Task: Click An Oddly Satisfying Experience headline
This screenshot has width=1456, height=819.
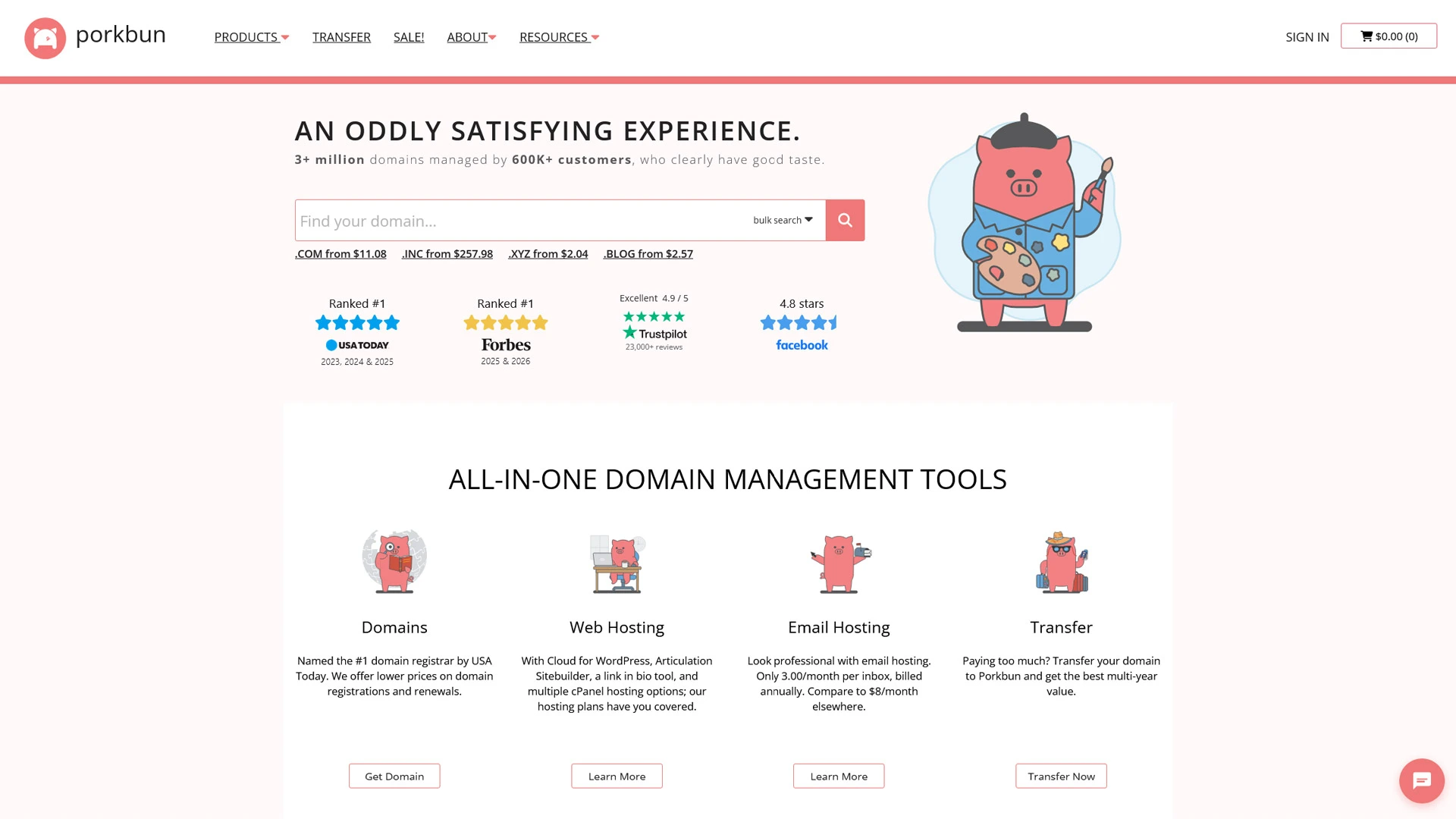Action: point(548,130)
